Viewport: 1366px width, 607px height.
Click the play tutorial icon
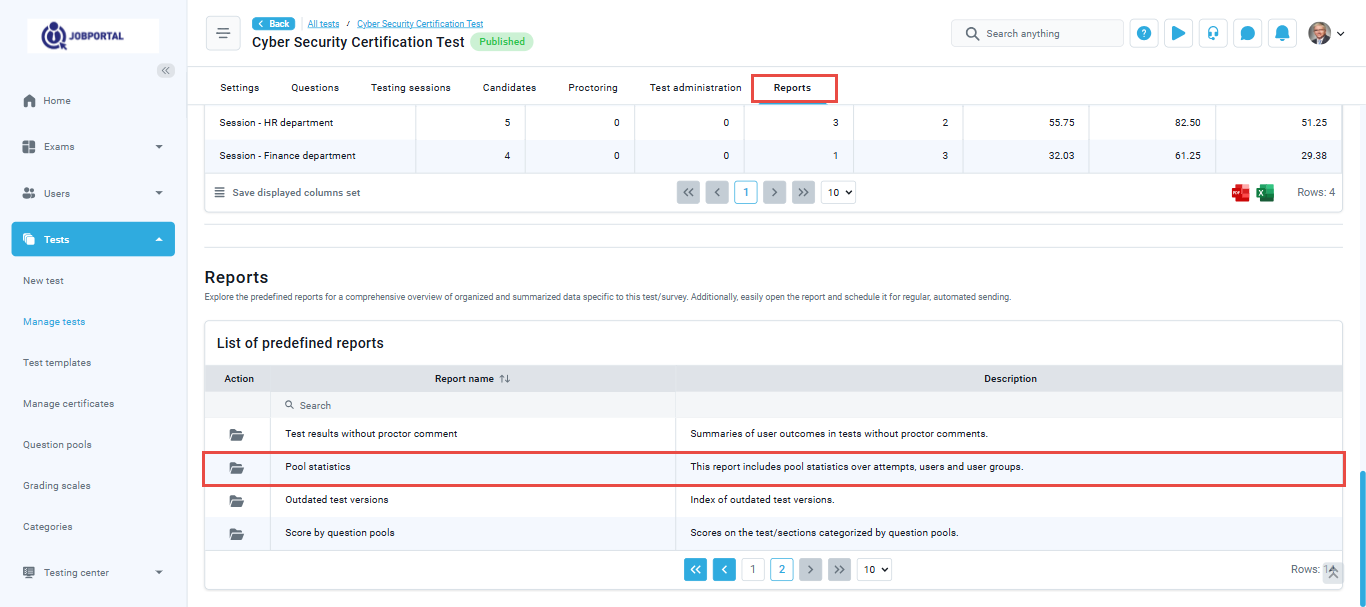click(1178, 33)
